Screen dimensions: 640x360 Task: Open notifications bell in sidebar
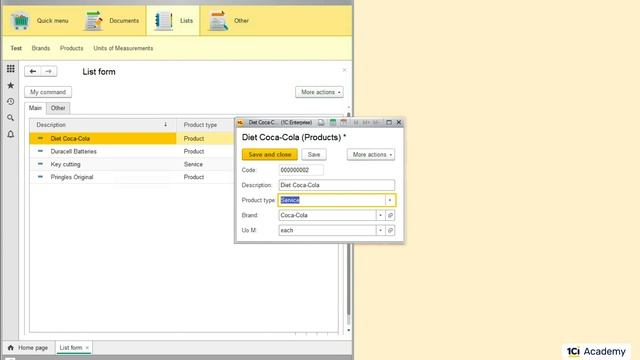[11, 134]
